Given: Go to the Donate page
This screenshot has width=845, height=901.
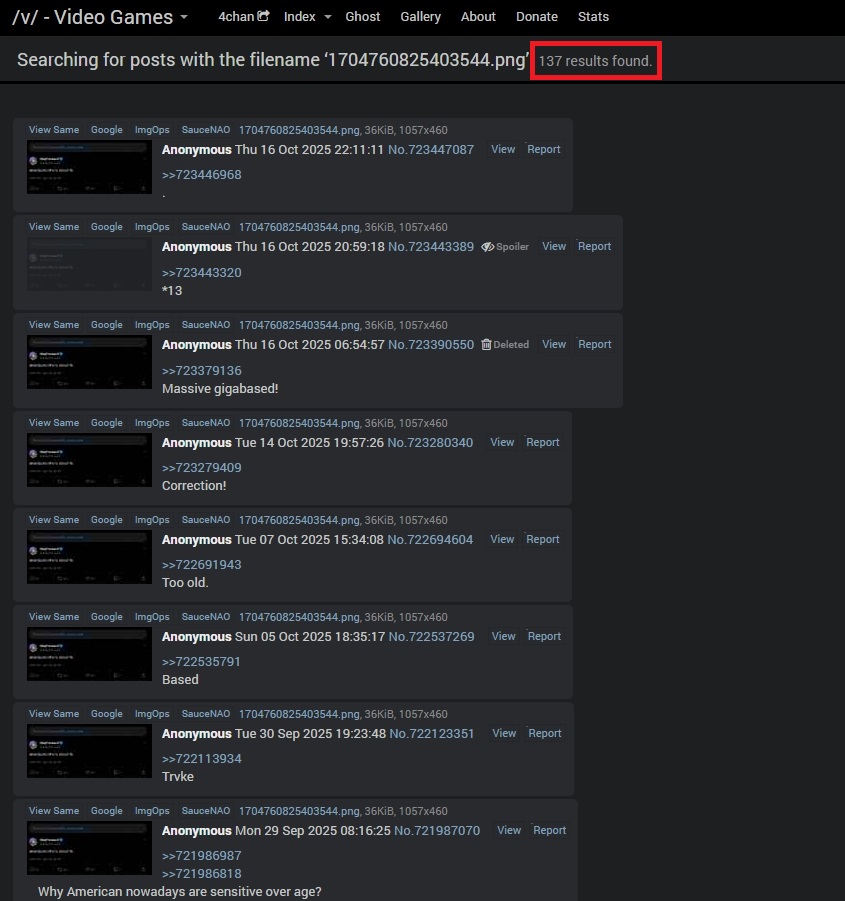Looking at the screenshot, I should (537, 17).
